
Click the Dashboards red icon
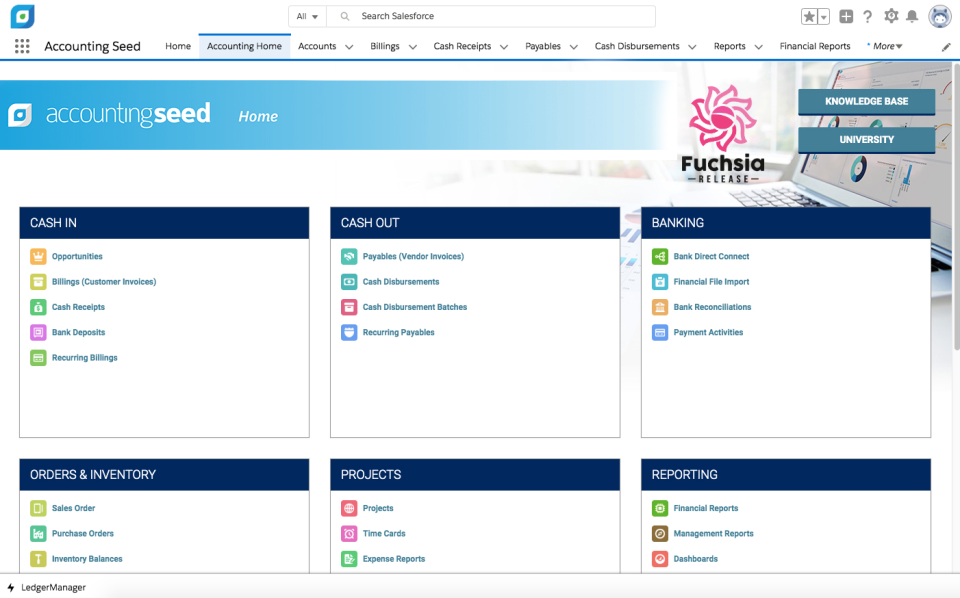pos(660,559)
